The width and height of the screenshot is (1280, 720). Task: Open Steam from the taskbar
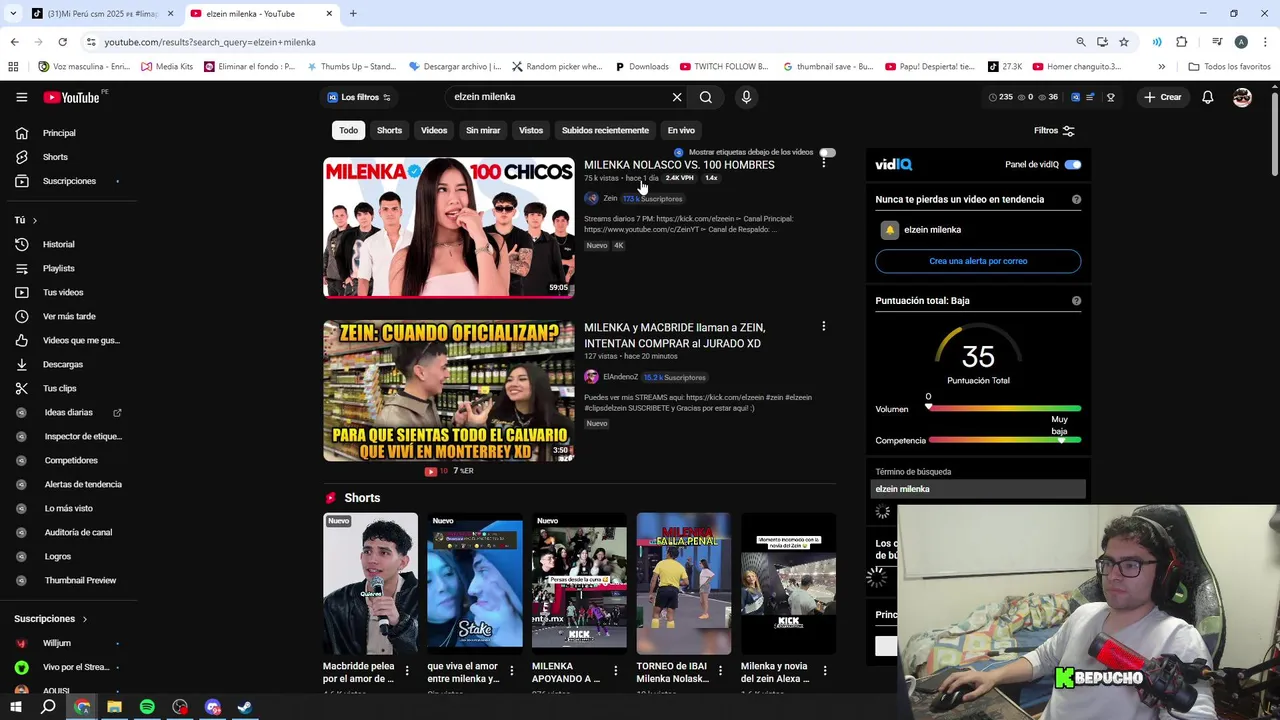[244, 707]
